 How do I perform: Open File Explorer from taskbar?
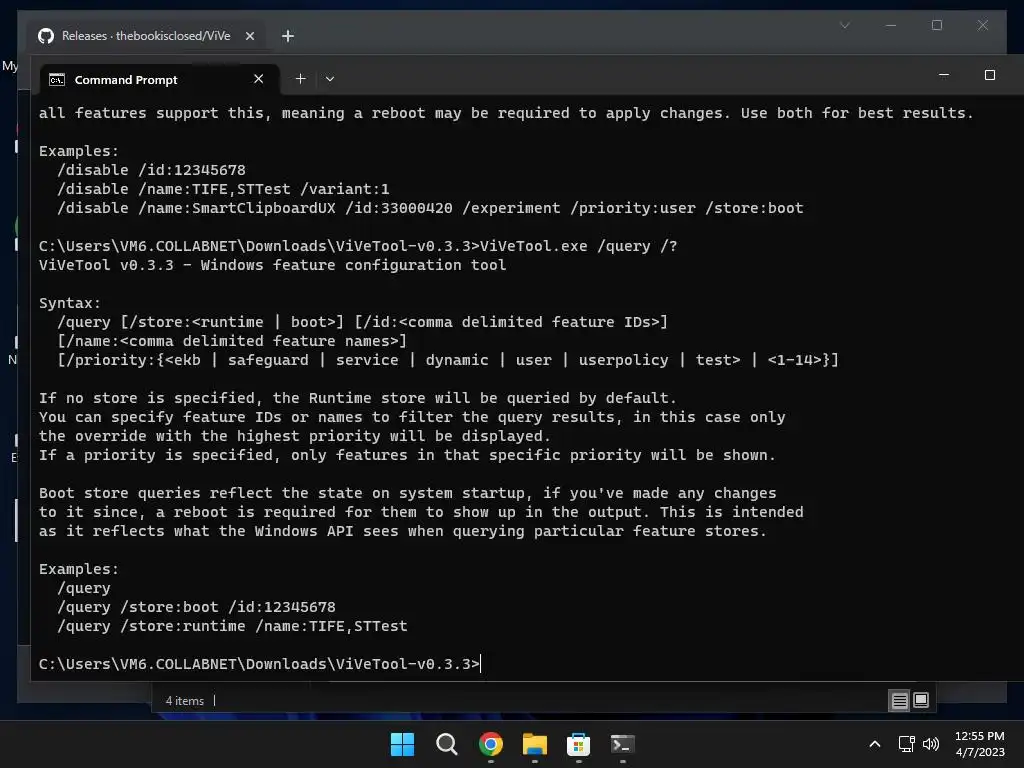coord(534,744)
